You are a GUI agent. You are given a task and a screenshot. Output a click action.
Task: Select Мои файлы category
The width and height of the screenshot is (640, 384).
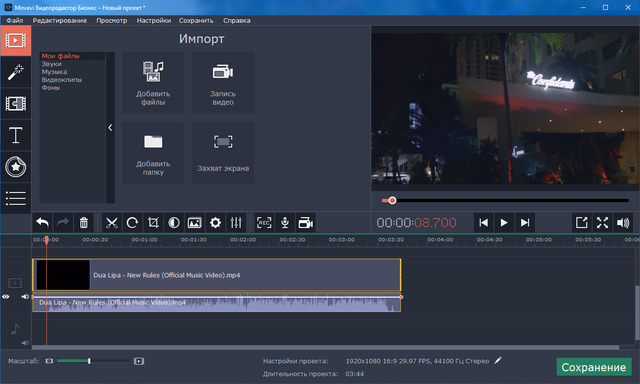pos(60,56)
